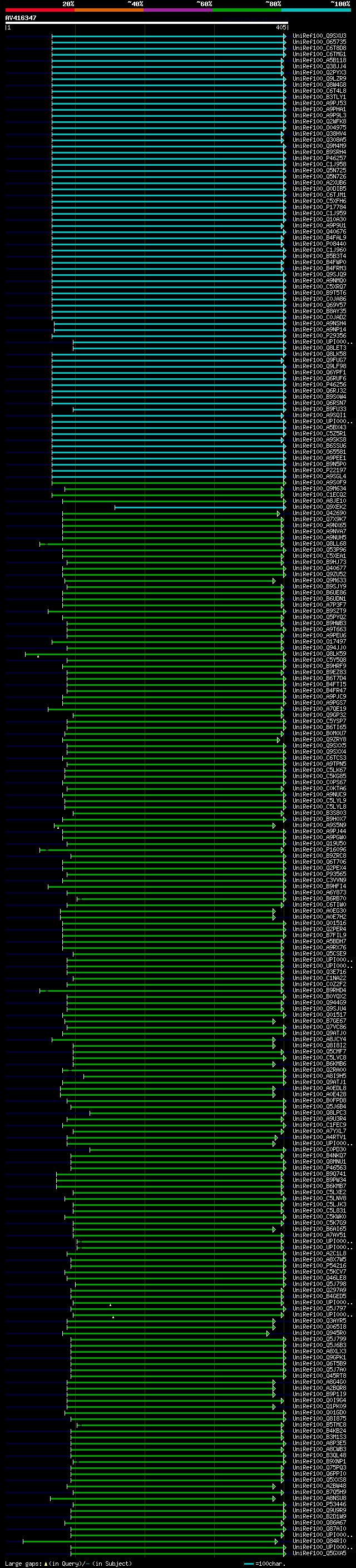Select label UniRef100_Q53P96

319,550
